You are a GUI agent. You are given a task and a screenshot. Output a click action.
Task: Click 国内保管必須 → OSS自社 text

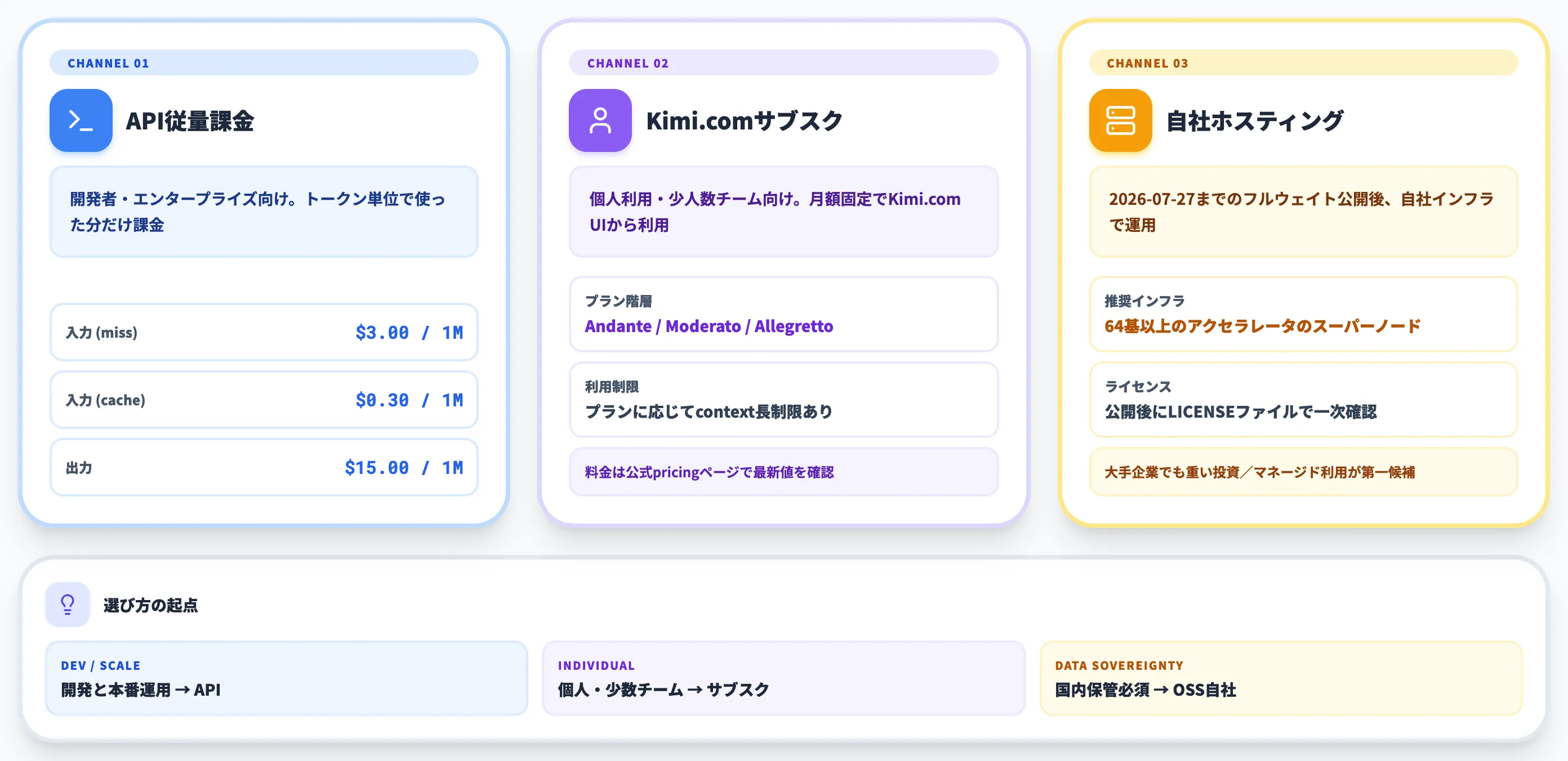pos(1146,690)
